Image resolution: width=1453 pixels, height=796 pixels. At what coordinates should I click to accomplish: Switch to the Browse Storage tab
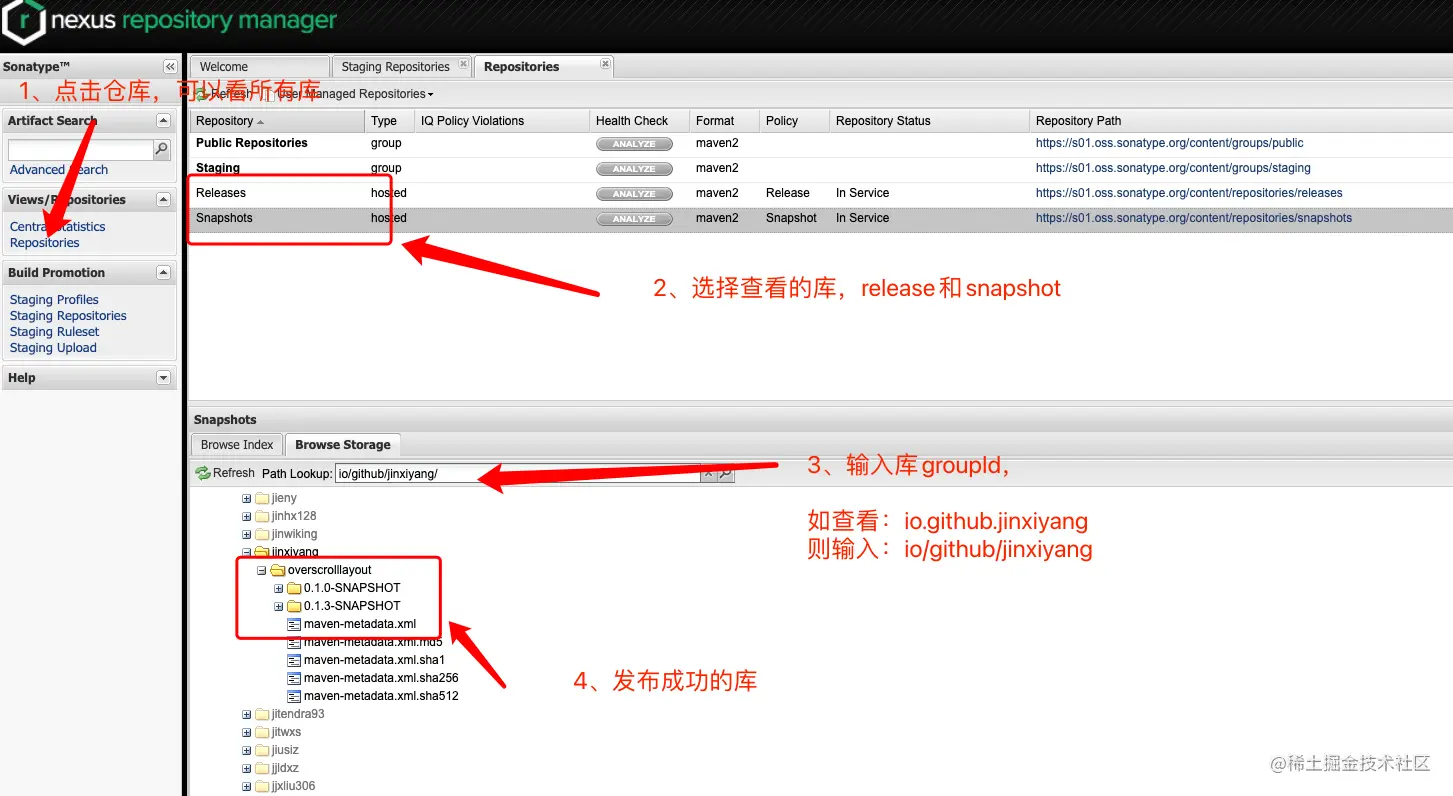(343, 445)
